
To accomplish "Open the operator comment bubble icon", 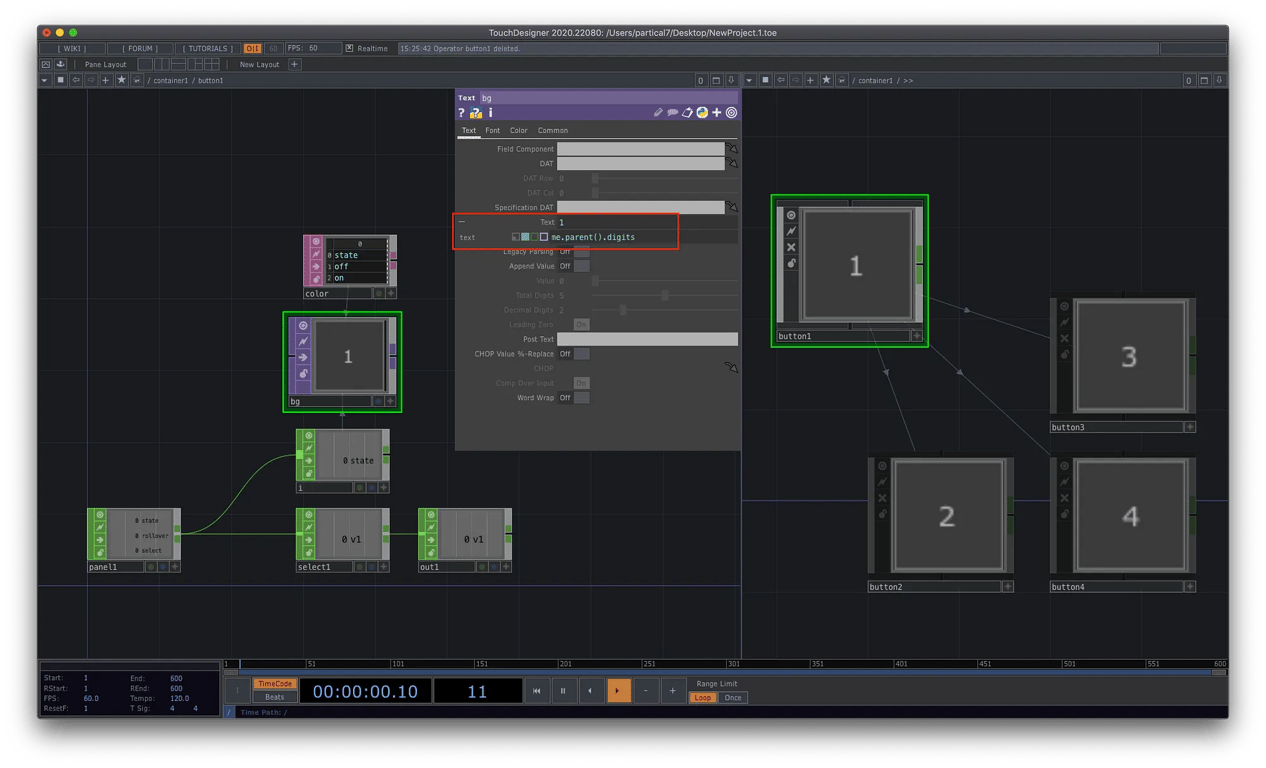I will [673, 113].
